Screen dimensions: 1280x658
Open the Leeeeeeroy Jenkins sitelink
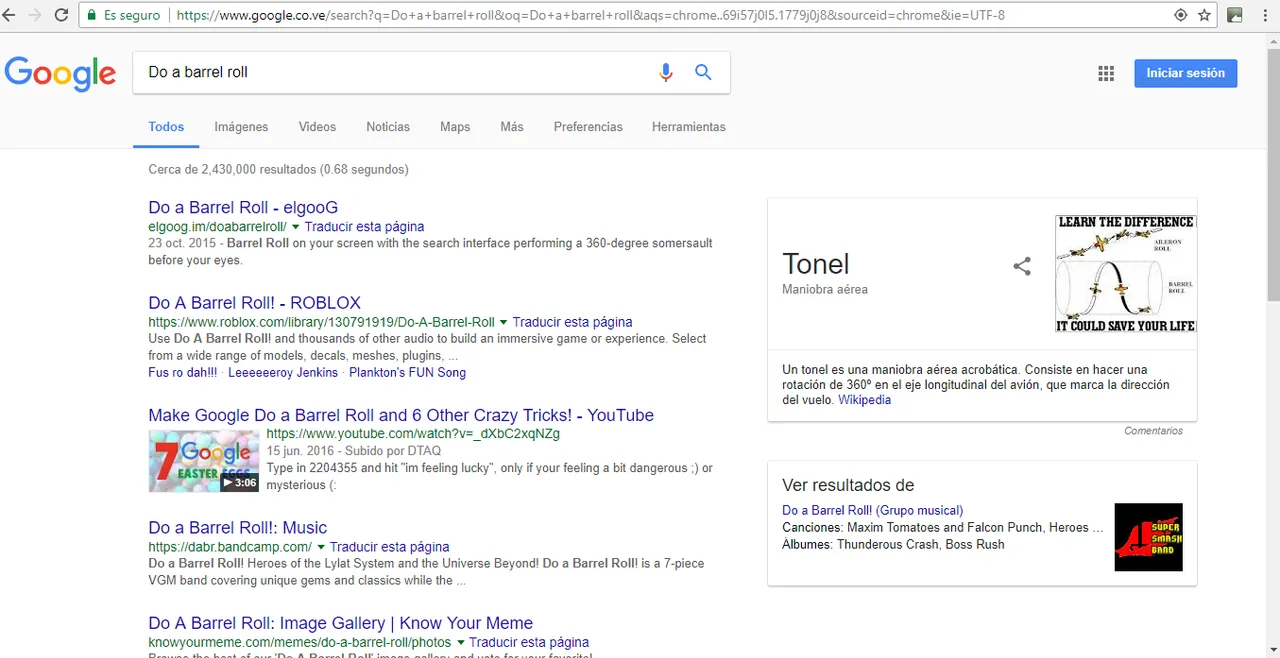[283, 372]
